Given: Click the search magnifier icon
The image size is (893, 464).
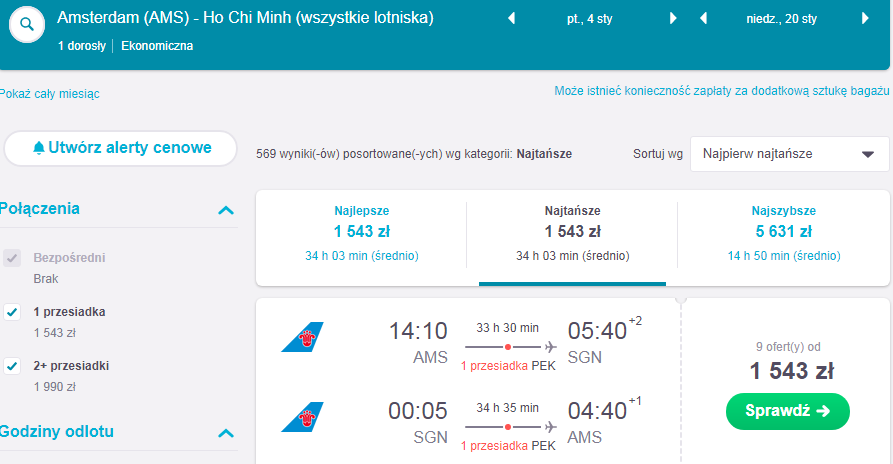Looking at the screenshot, I should coord(27,25).
